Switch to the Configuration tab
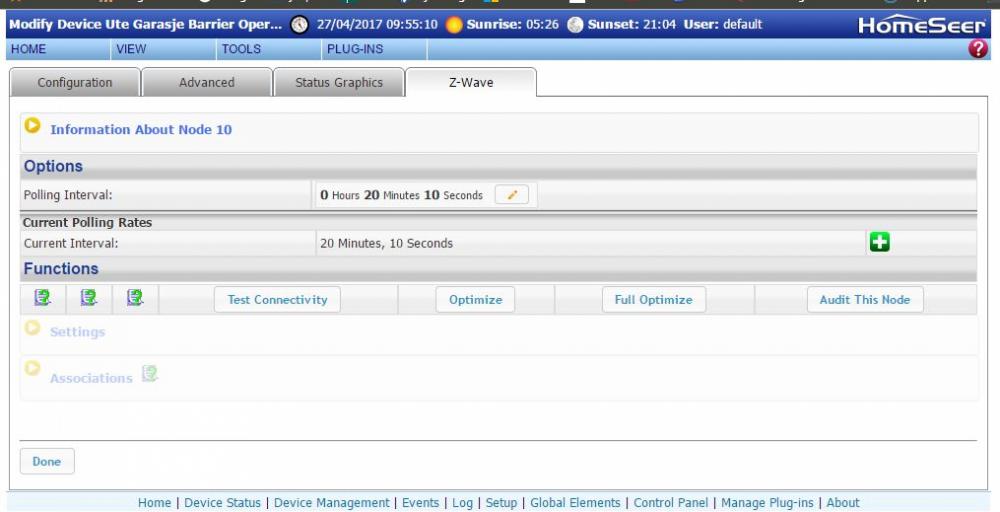The width and height of the screenshot is (1000, 512). [75, 83]
